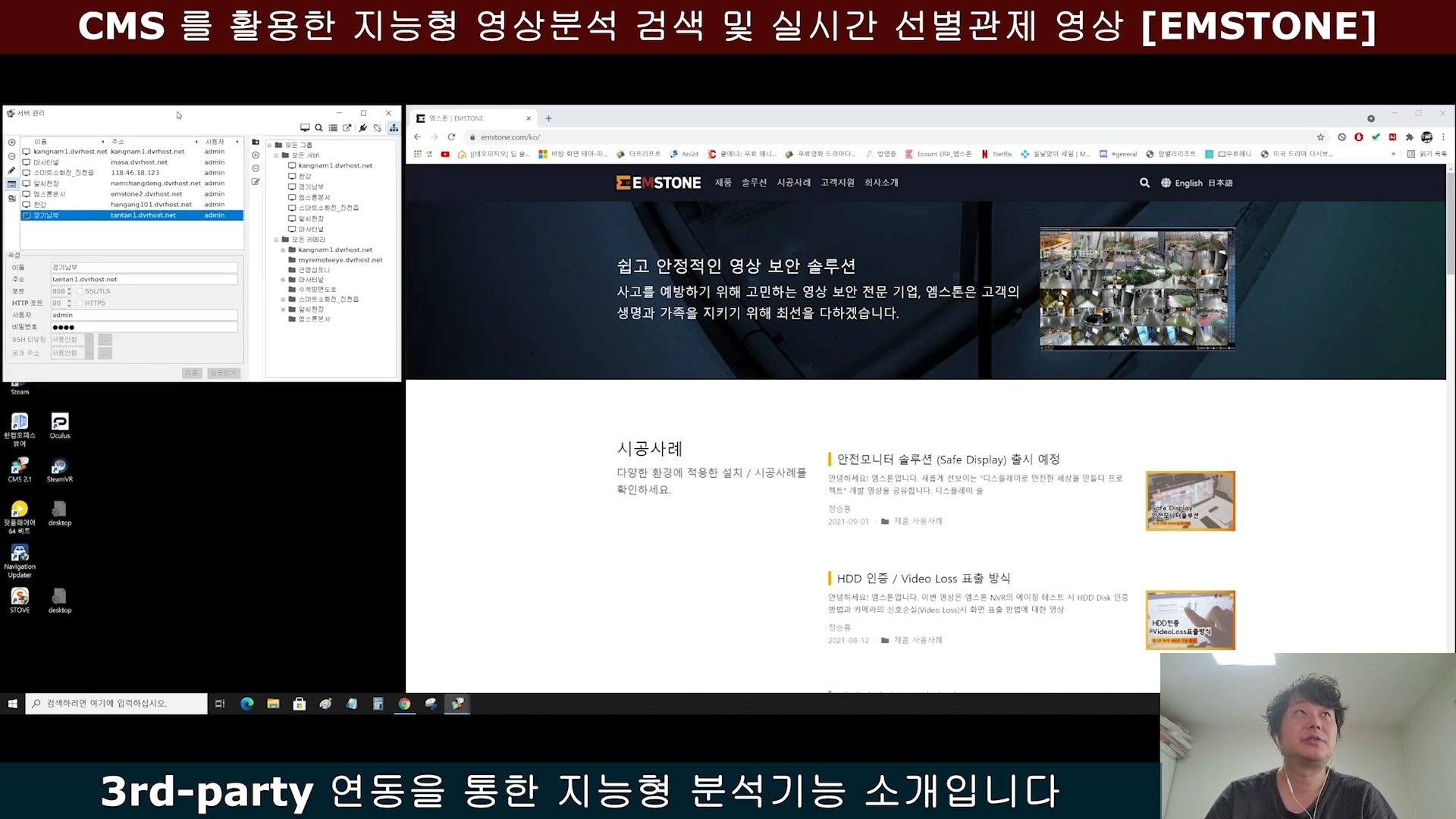Click the minus icon beside the group tree
Viewport: 1456px width, 819px height.
click(256, 168)
